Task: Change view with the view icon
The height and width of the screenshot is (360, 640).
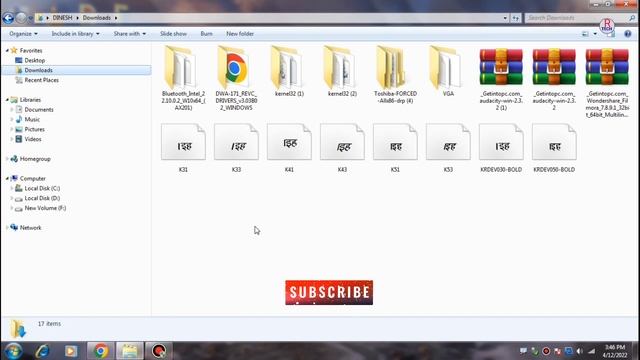Action: click(585, 34)
